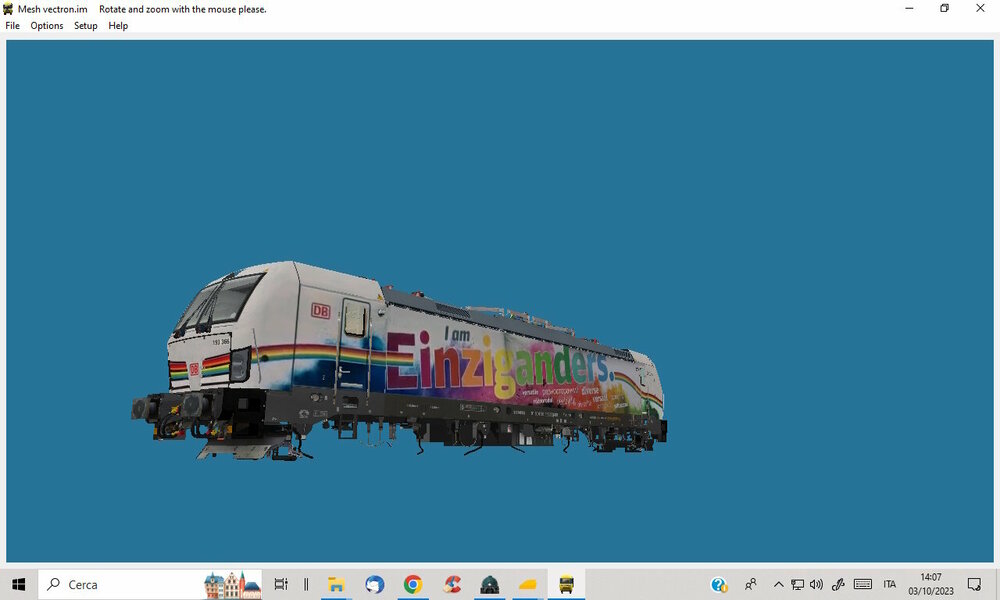Open the touch keyboard tray icon
This screenshot has width=1000, height=600.
(x=863, y=584)
